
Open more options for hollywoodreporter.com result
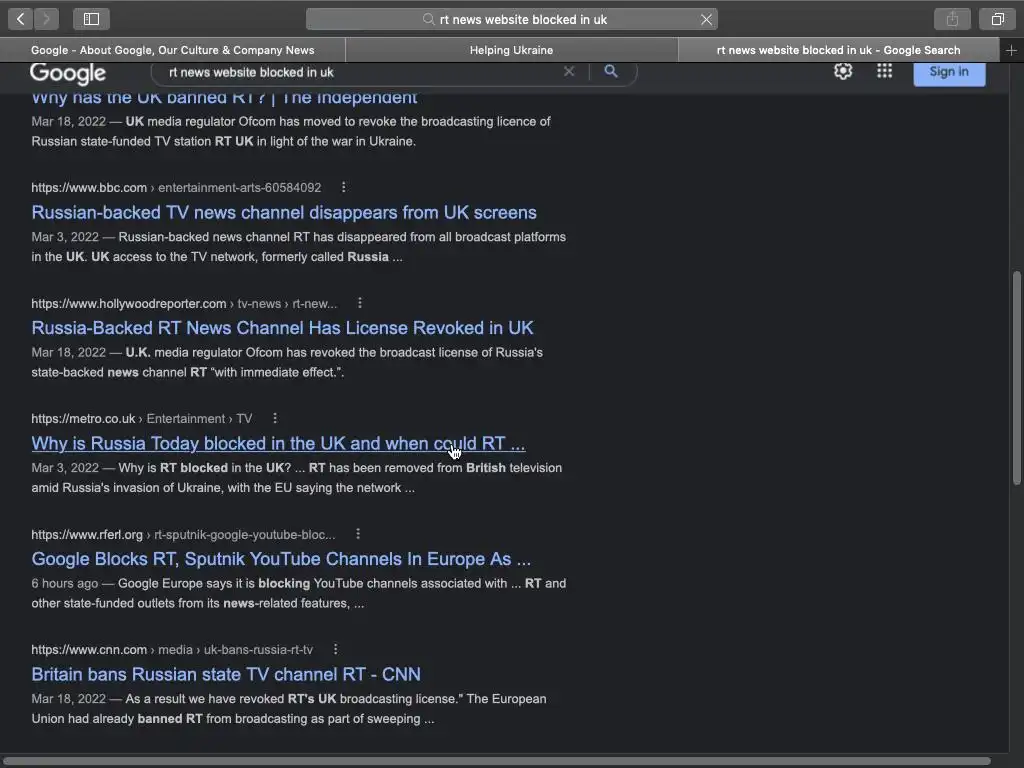point(360,303)
